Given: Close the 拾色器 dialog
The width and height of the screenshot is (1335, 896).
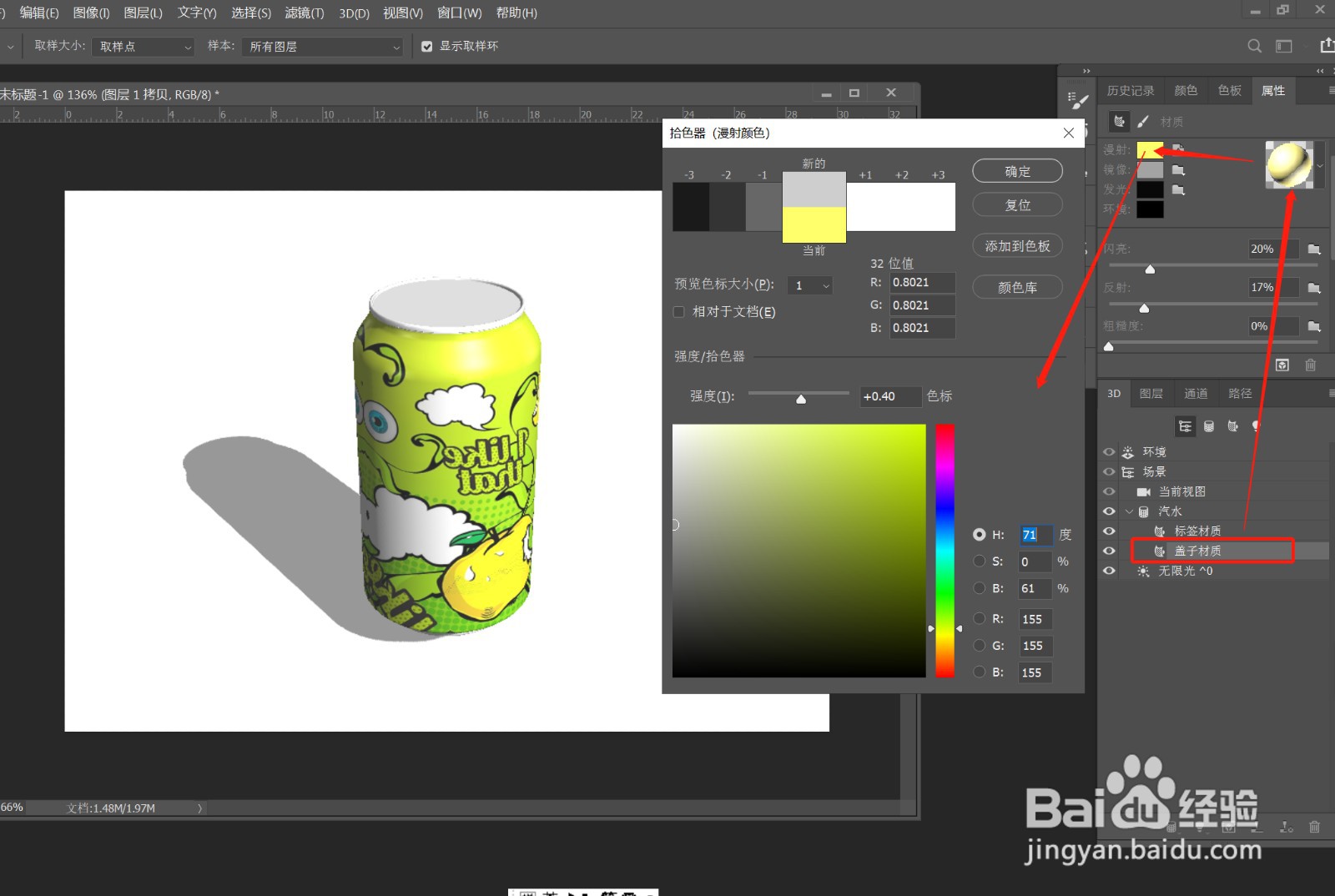Looking at the screenshot, I should click(x=1068, y=133).
